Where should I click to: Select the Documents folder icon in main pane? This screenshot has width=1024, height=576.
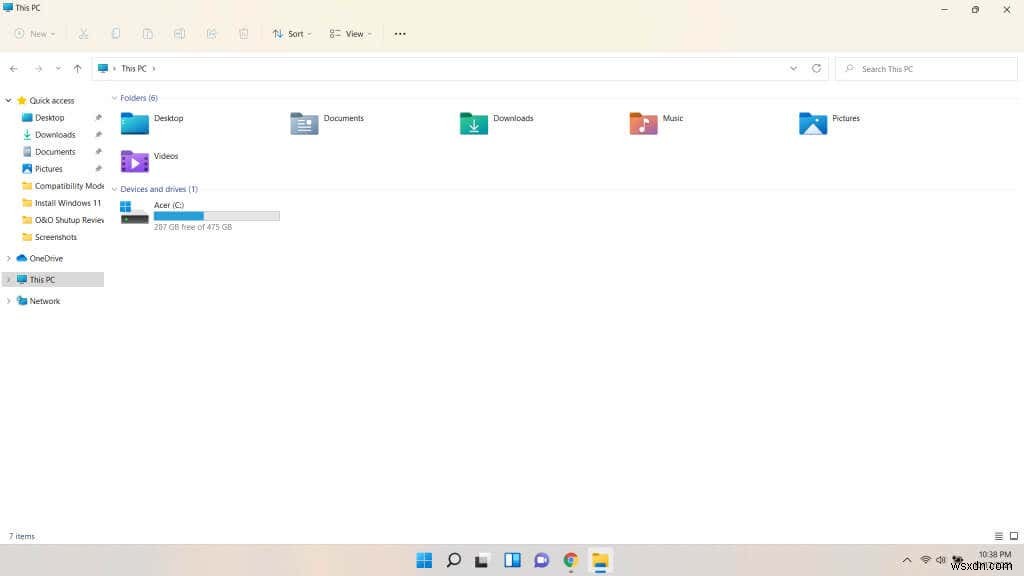click(304, 123)
